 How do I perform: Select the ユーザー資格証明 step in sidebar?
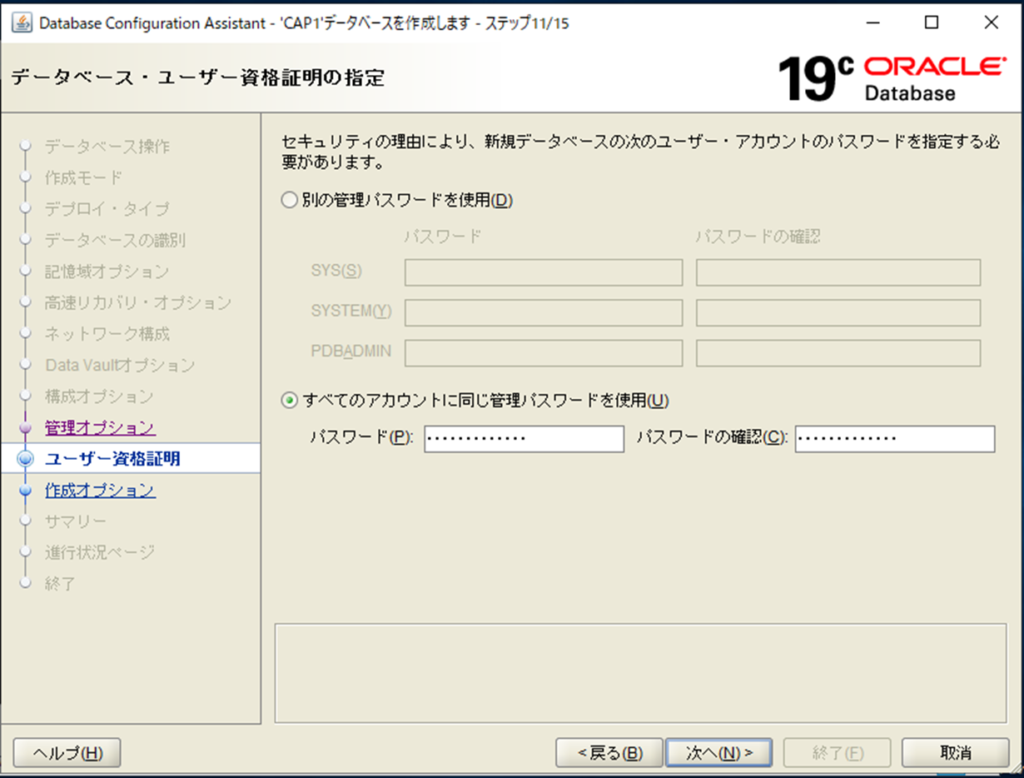click(x=113, y=459)
